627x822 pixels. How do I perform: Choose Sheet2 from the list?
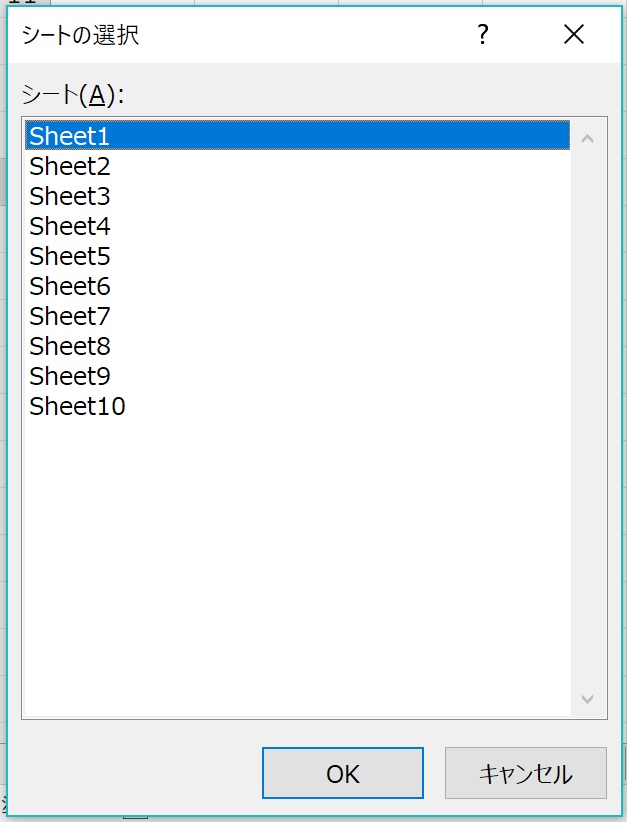[x=69, y=166]
